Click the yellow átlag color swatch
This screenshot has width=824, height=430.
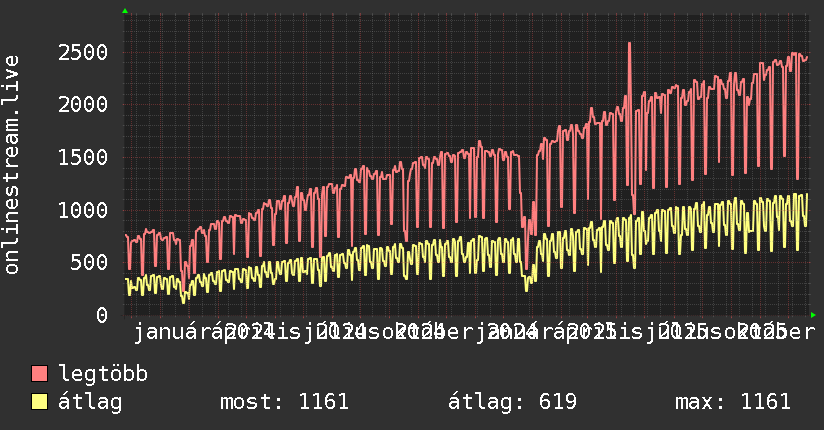click(x=39, y=402)
